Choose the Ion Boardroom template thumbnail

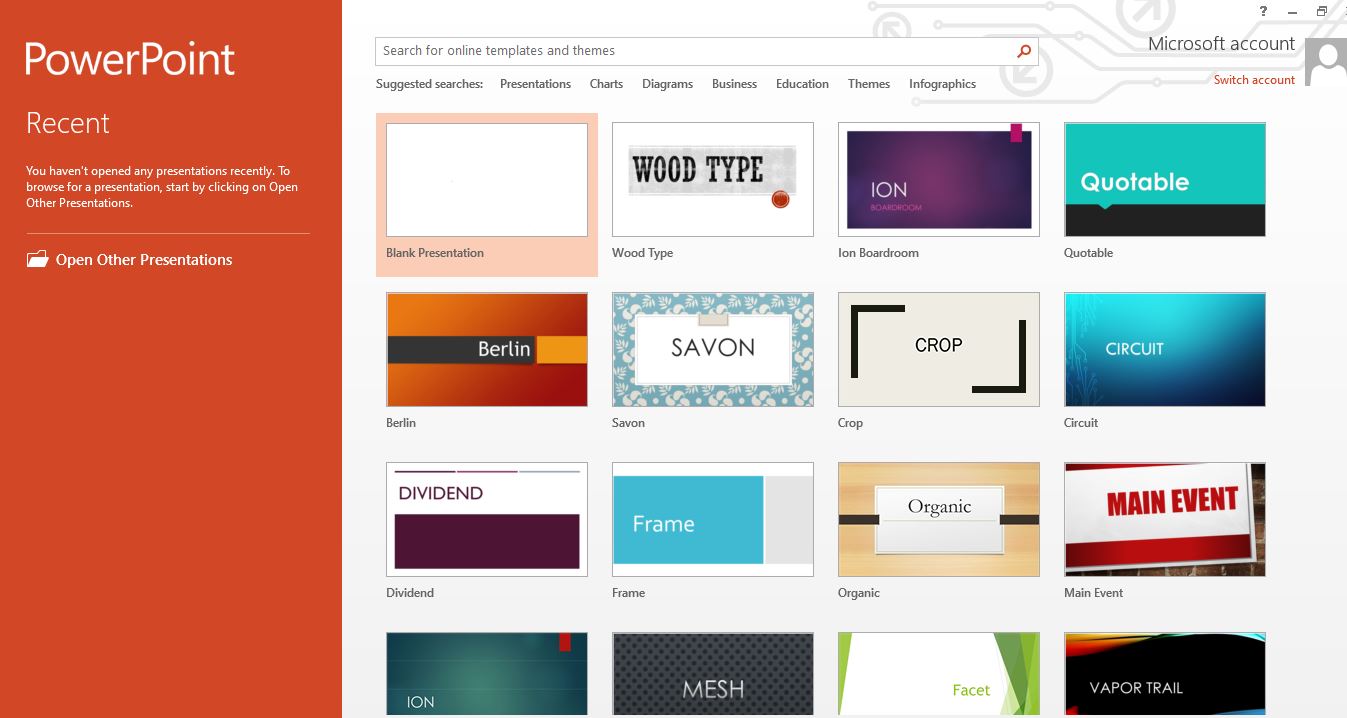[x=939, y=180]
